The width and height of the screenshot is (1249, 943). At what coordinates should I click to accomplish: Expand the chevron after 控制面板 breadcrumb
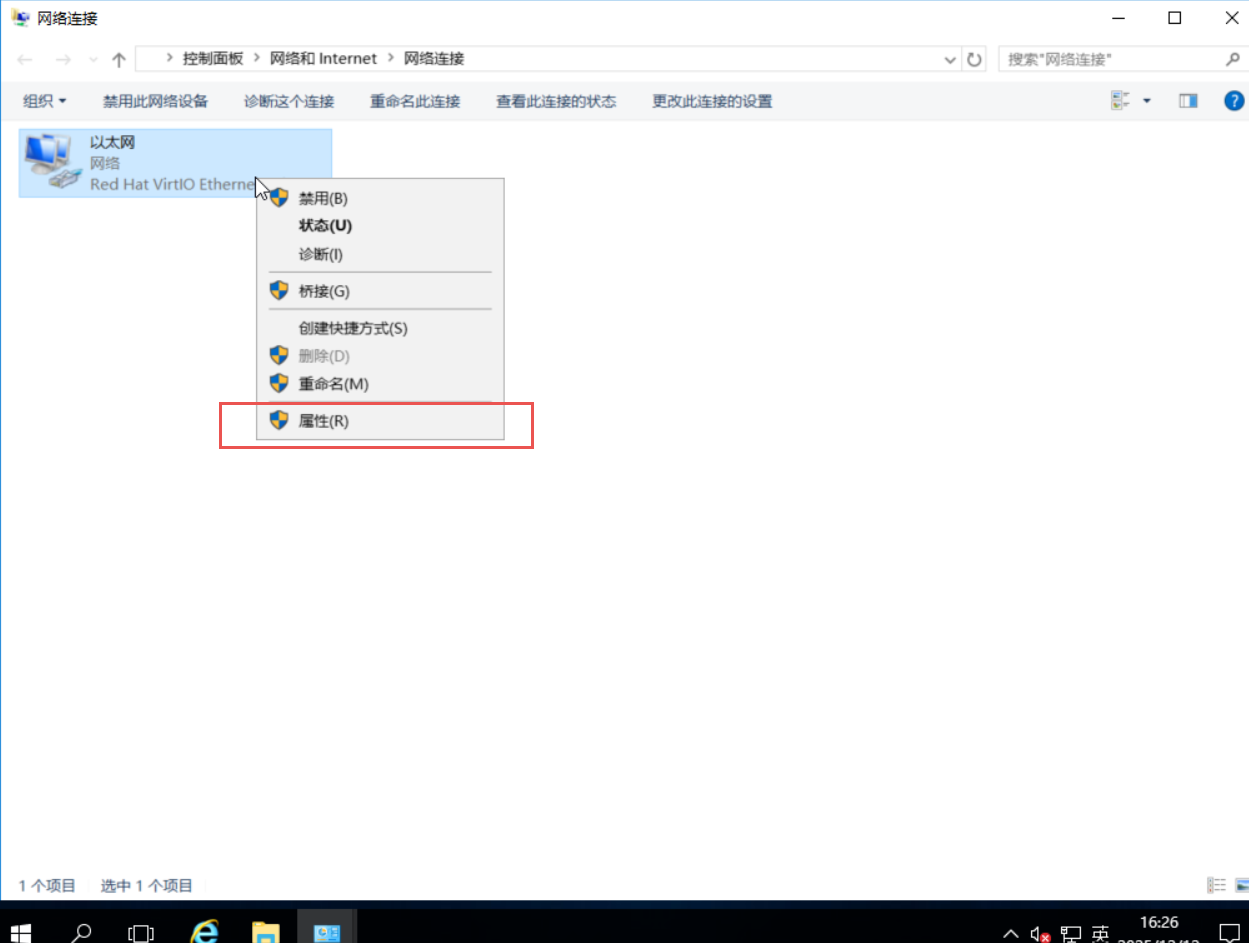click(257, 59)
